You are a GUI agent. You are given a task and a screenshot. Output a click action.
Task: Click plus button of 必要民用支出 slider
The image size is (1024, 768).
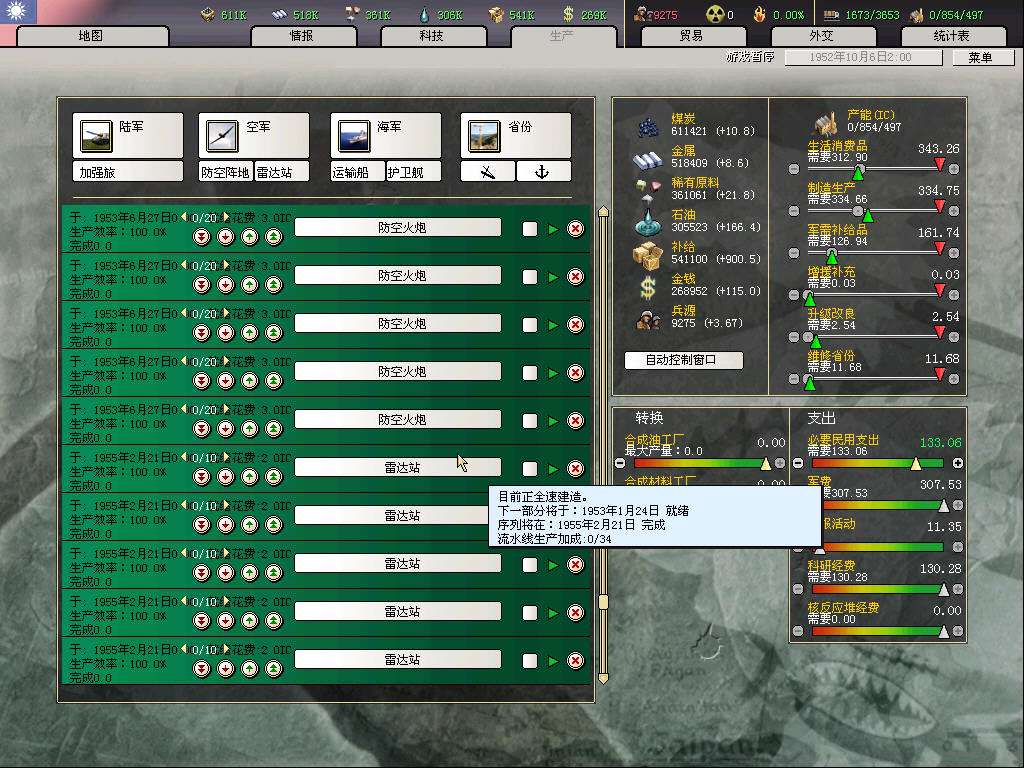click(x=958, y=463)
